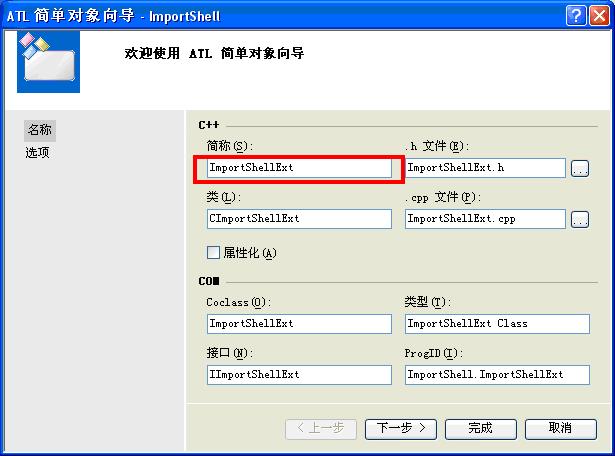The height and width of the screenshot is (456, 615).
Task: Click the .h 文件 input field
Action: point(485,168)
